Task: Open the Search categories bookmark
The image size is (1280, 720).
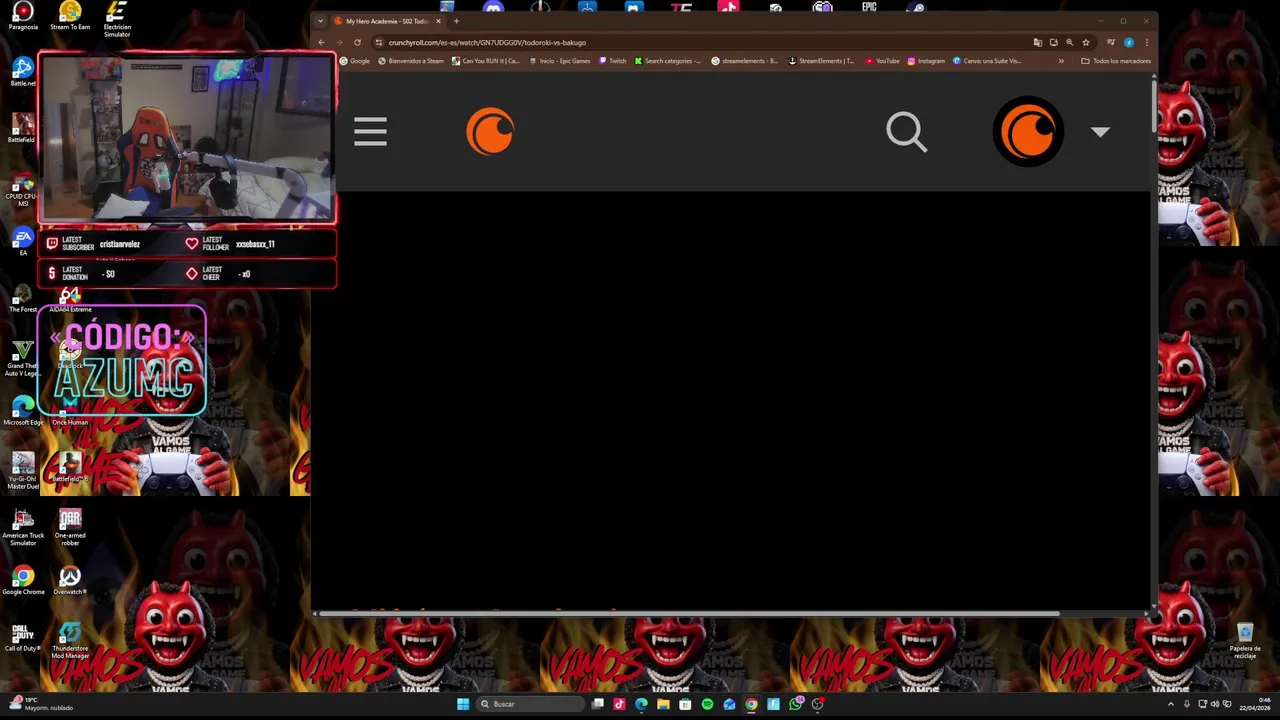Action: click(x=668, y=61)
